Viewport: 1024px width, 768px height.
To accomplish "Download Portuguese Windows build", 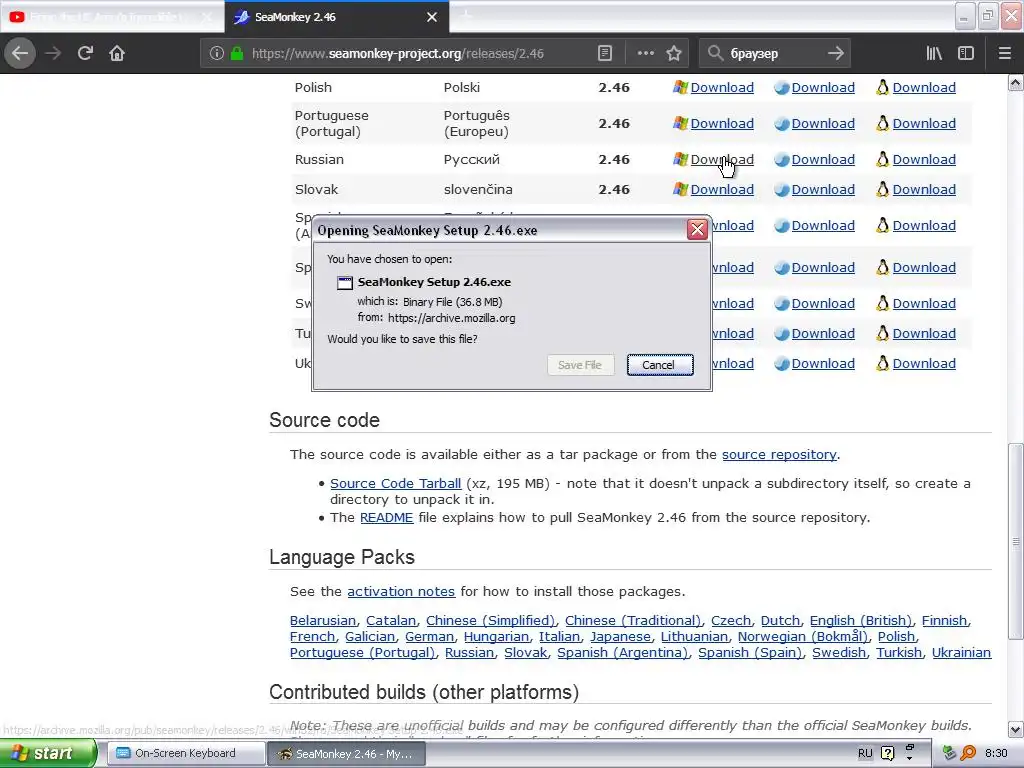I will [722, 123].
